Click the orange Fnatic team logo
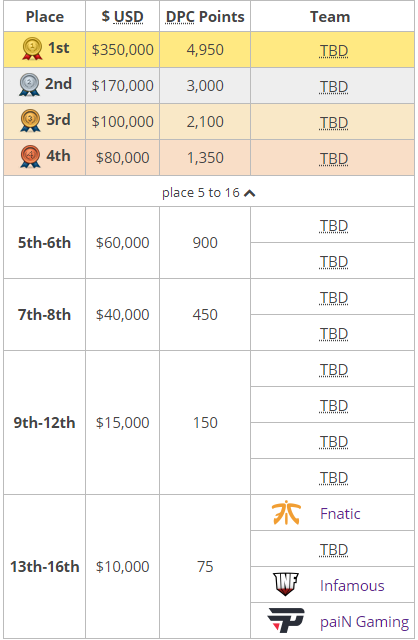The image size is (418, 640). [286, 513]
